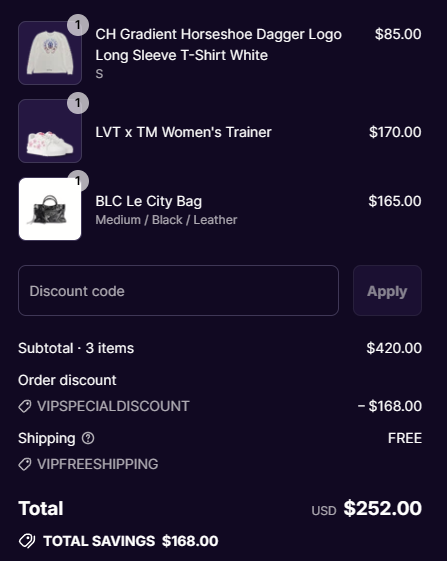Click quantity badge on the long sleeve T-shirt

click(x=78, y=25)
